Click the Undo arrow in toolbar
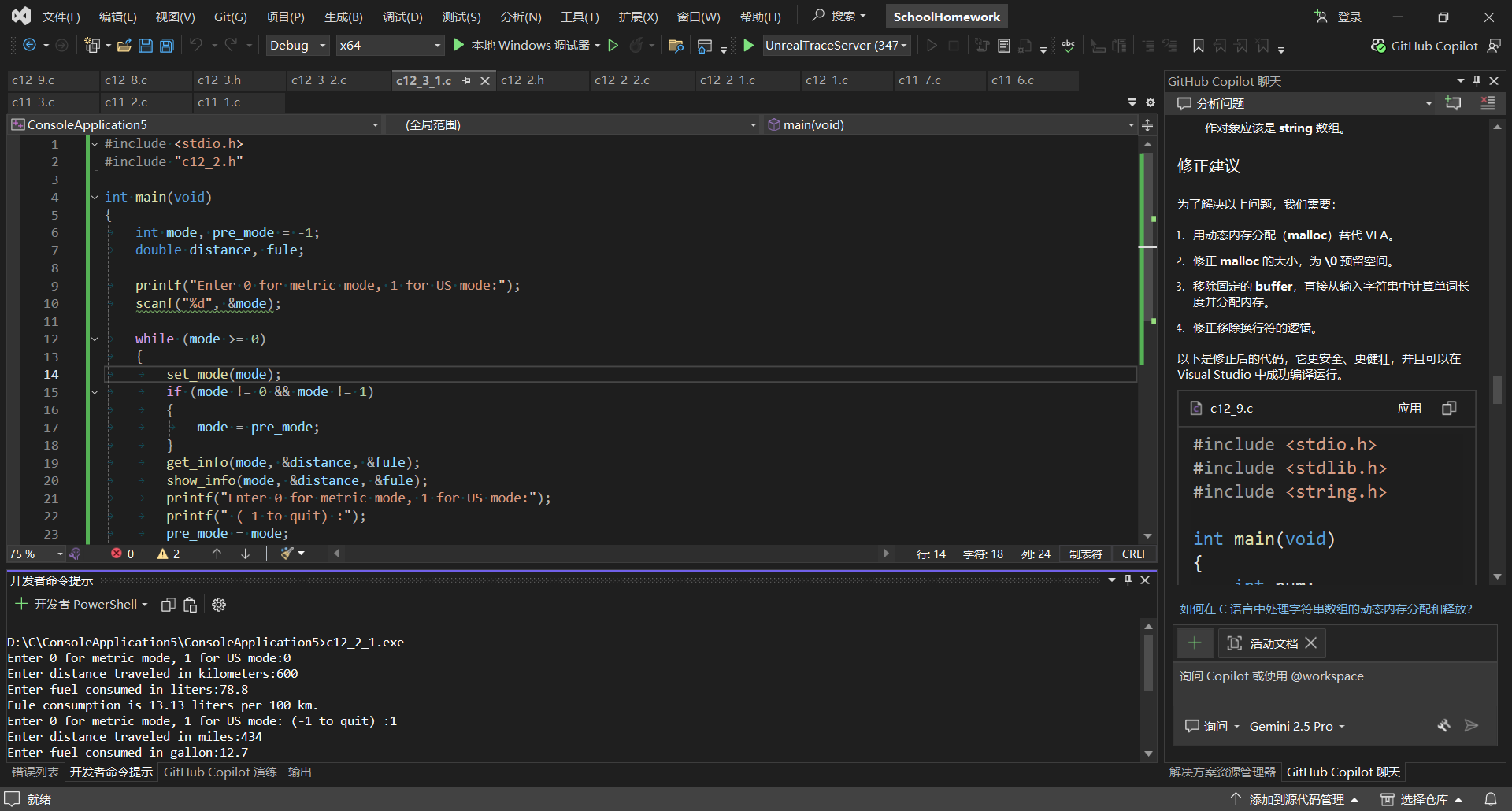This screenshot has height=811, width=1512. pyautogui.click(x=196, y=46)
